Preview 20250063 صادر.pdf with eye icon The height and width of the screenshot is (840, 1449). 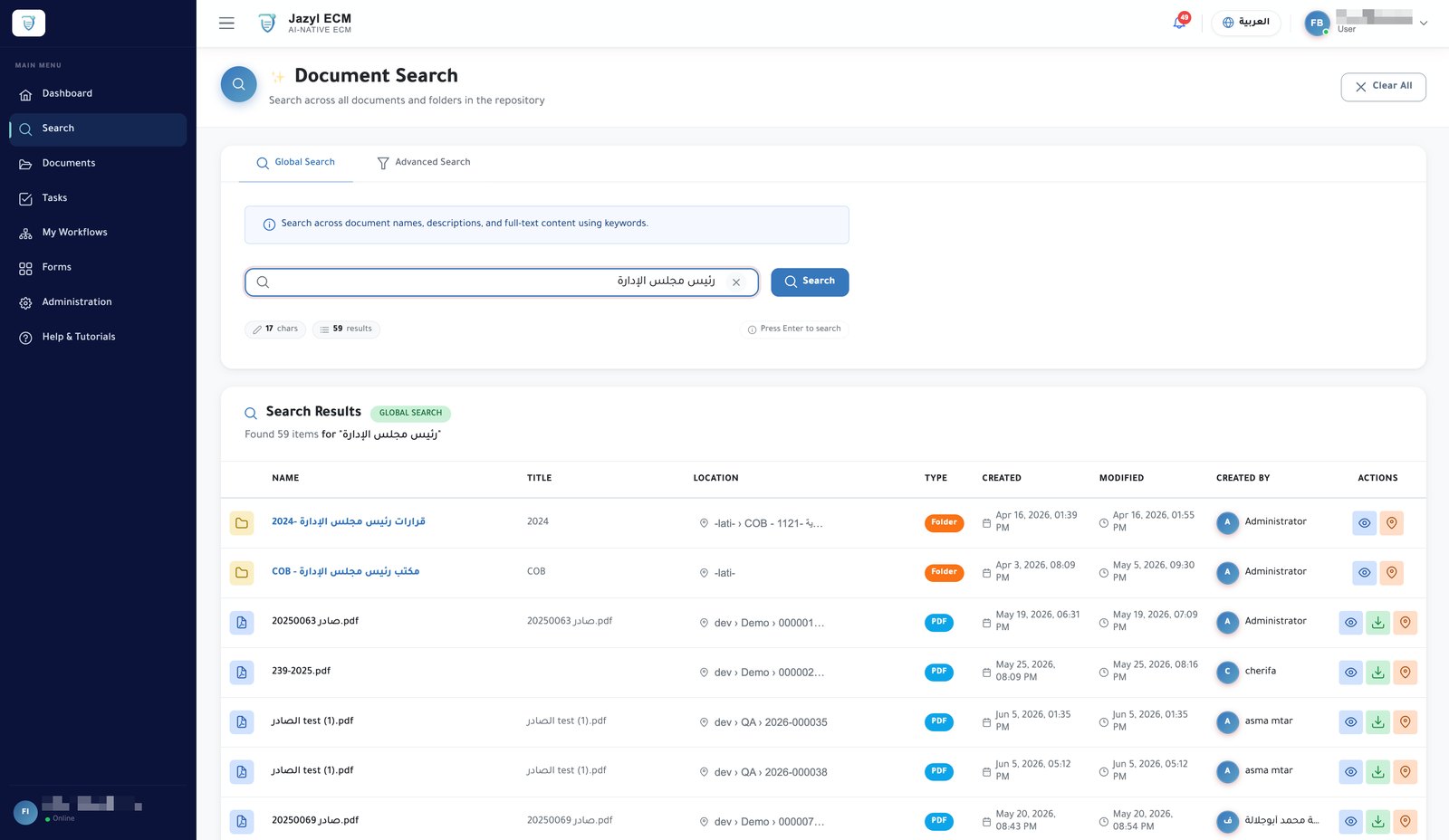1350,623
